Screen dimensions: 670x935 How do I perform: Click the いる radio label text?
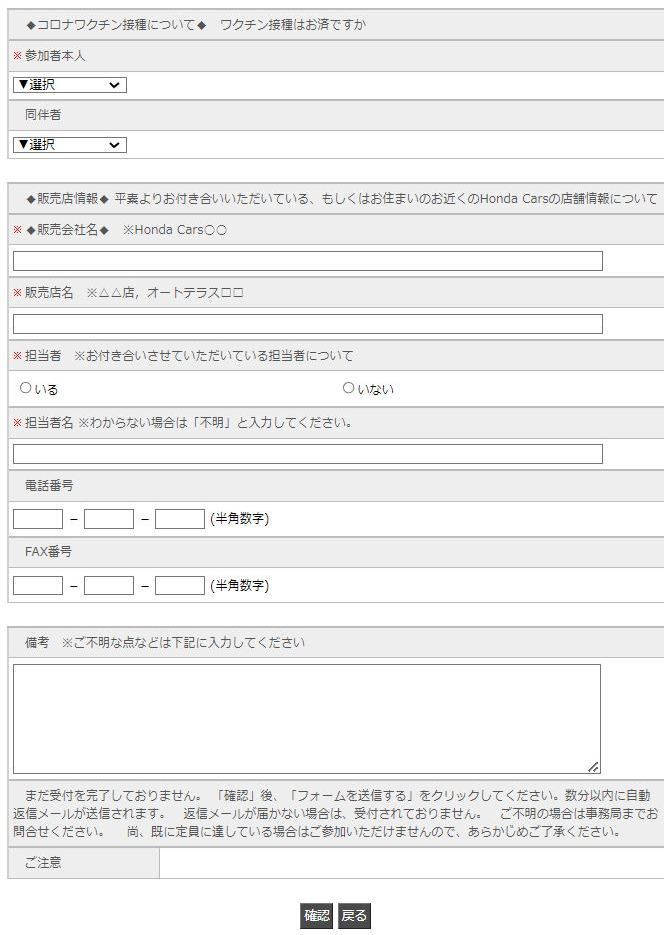click(46, 389)
